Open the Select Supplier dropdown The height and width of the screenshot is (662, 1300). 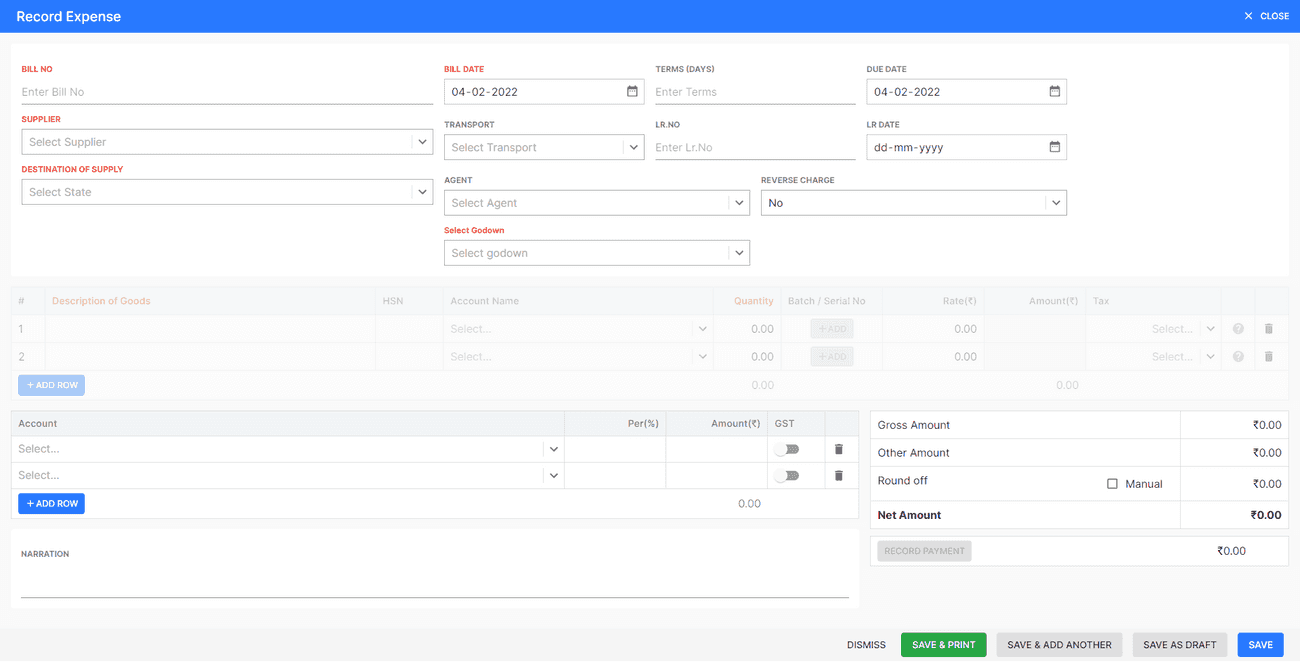(x=227, y=141)
